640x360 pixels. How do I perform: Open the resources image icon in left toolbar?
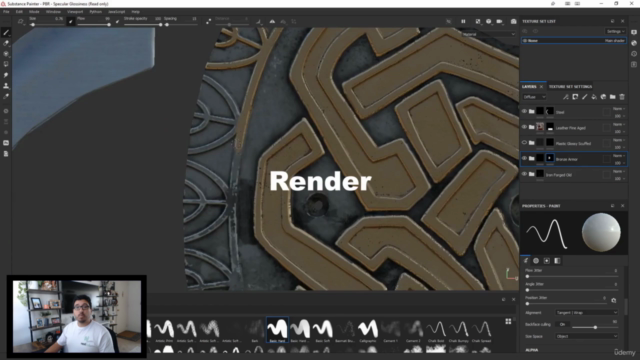click(x=6, y=143)
